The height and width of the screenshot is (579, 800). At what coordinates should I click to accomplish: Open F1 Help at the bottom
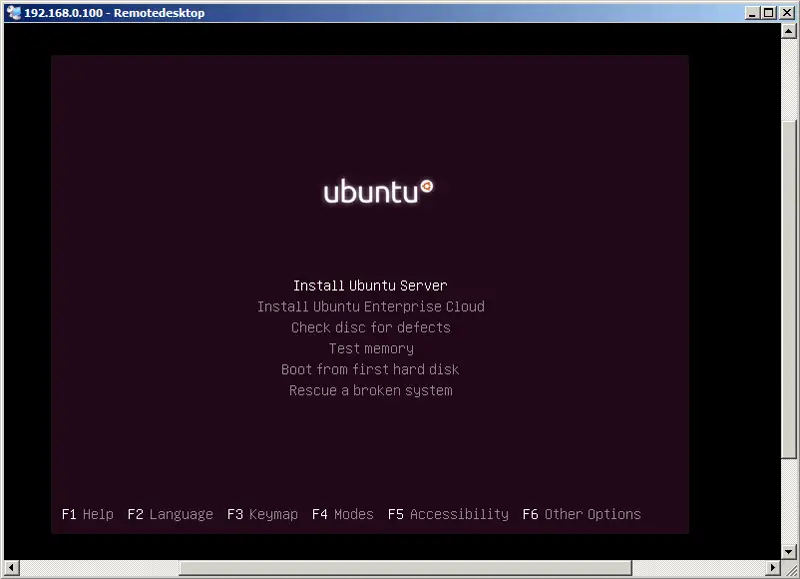[x=87, y=514]
